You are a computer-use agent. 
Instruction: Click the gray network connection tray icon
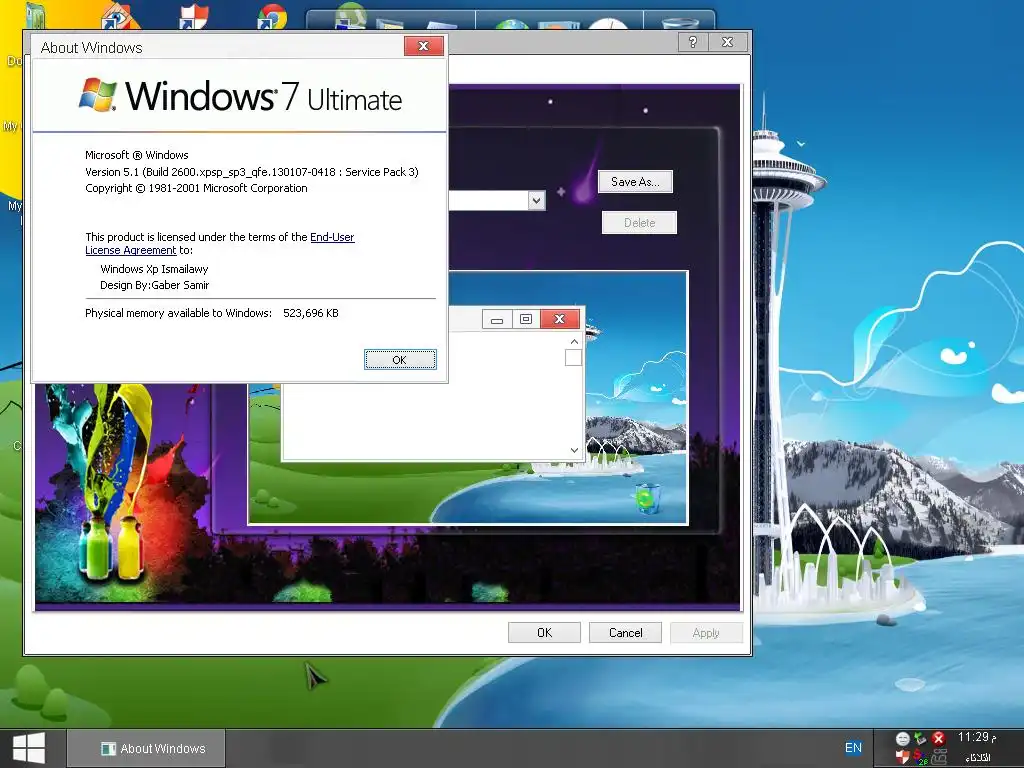point(939,757)
